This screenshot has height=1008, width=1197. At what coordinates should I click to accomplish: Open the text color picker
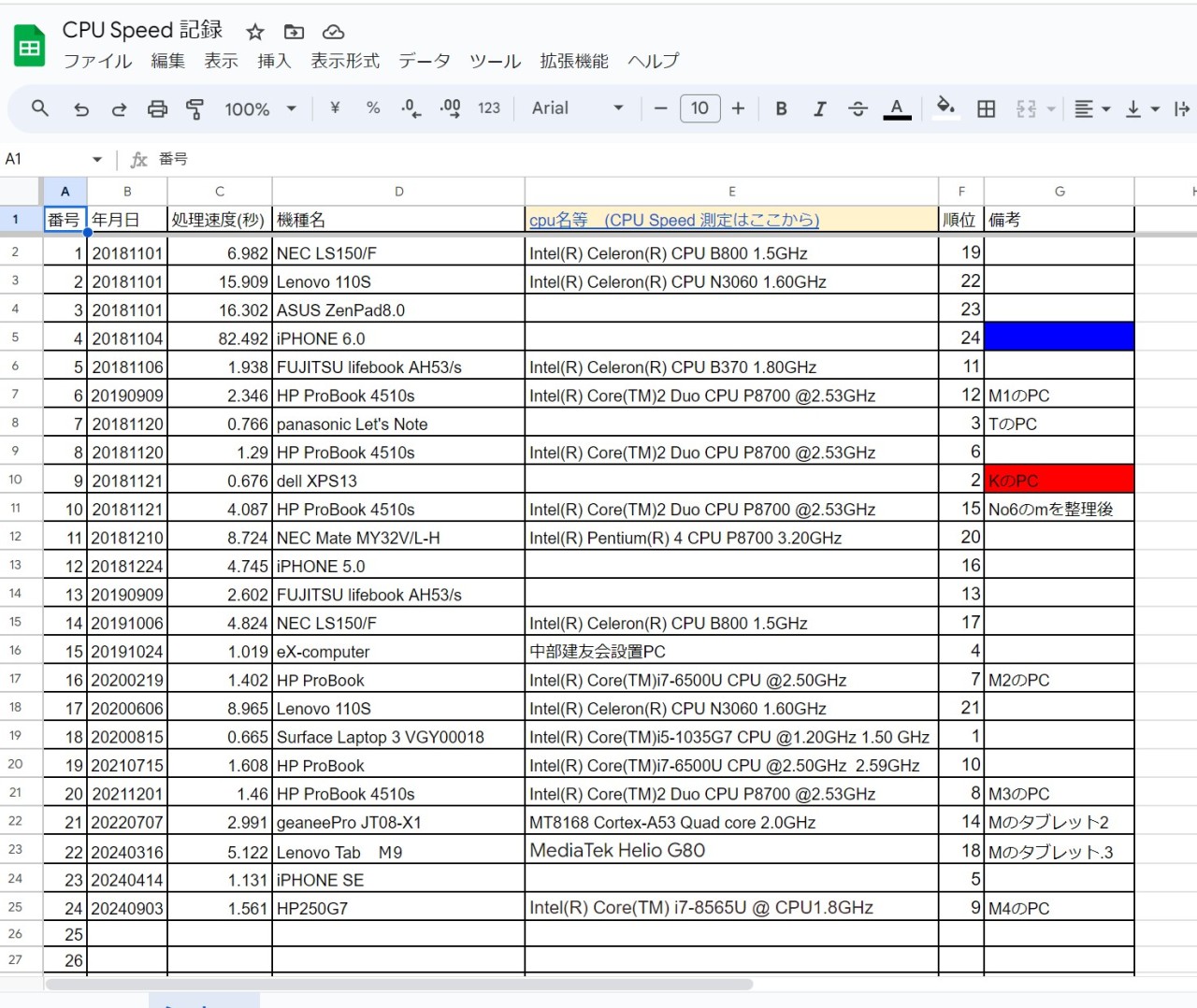pyautogui.click(x=897, y=109)
